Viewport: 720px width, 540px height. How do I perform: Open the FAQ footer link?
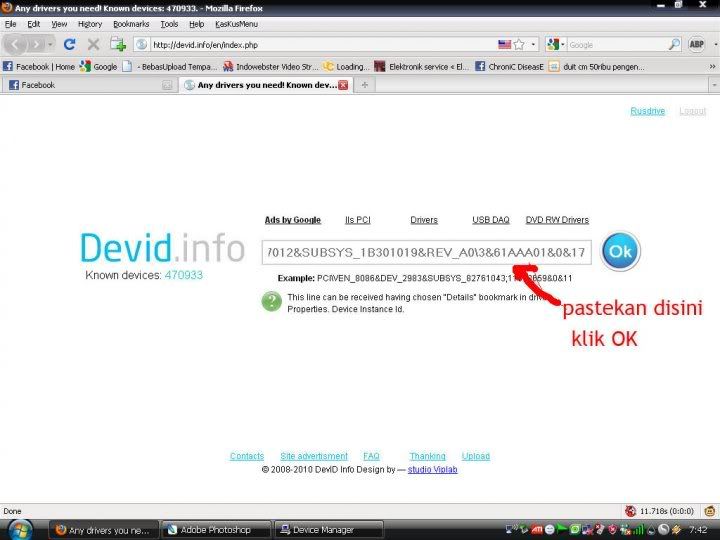point(371,456)
